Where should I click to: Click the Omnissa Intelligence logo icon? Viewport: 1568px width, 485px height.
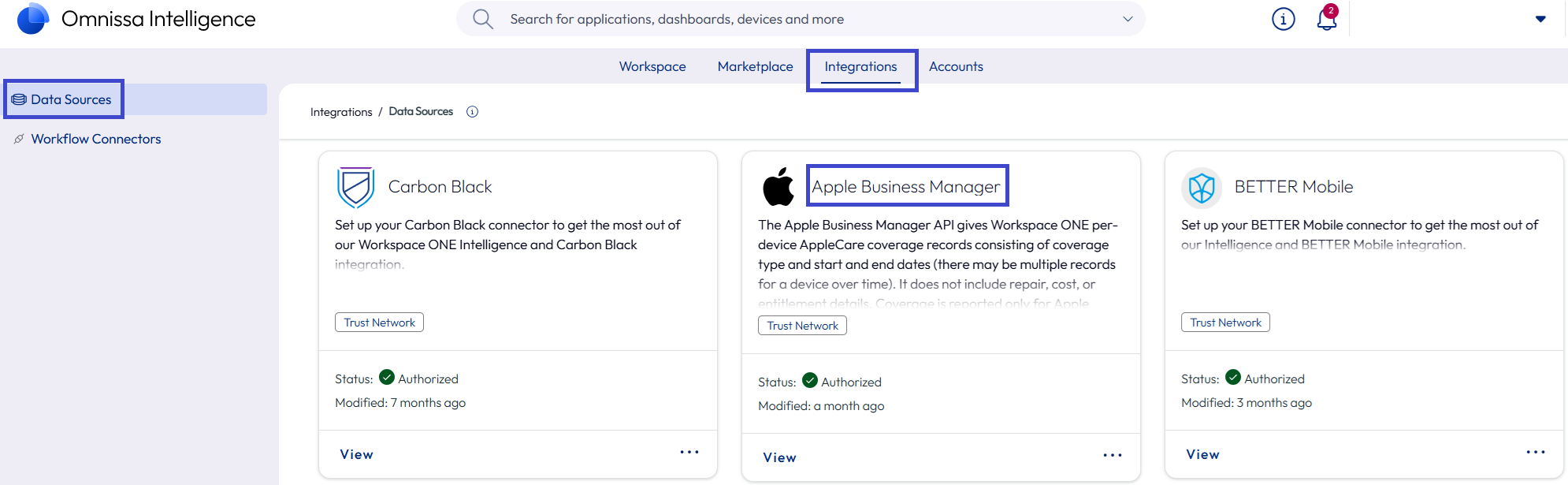[33, 18]
